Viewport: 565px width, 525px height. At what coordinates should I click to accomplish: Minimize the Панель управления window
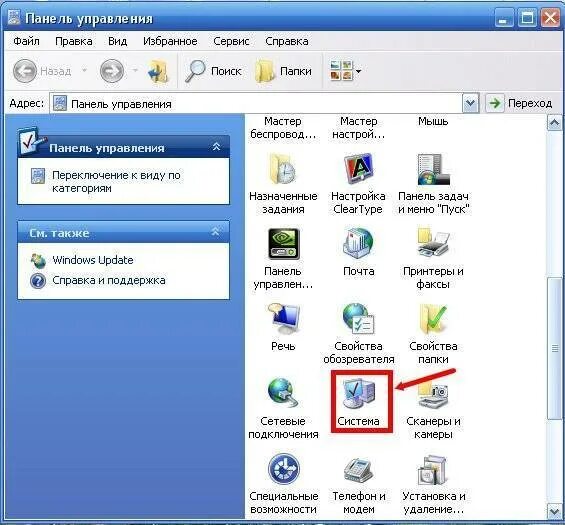(504, 18)
